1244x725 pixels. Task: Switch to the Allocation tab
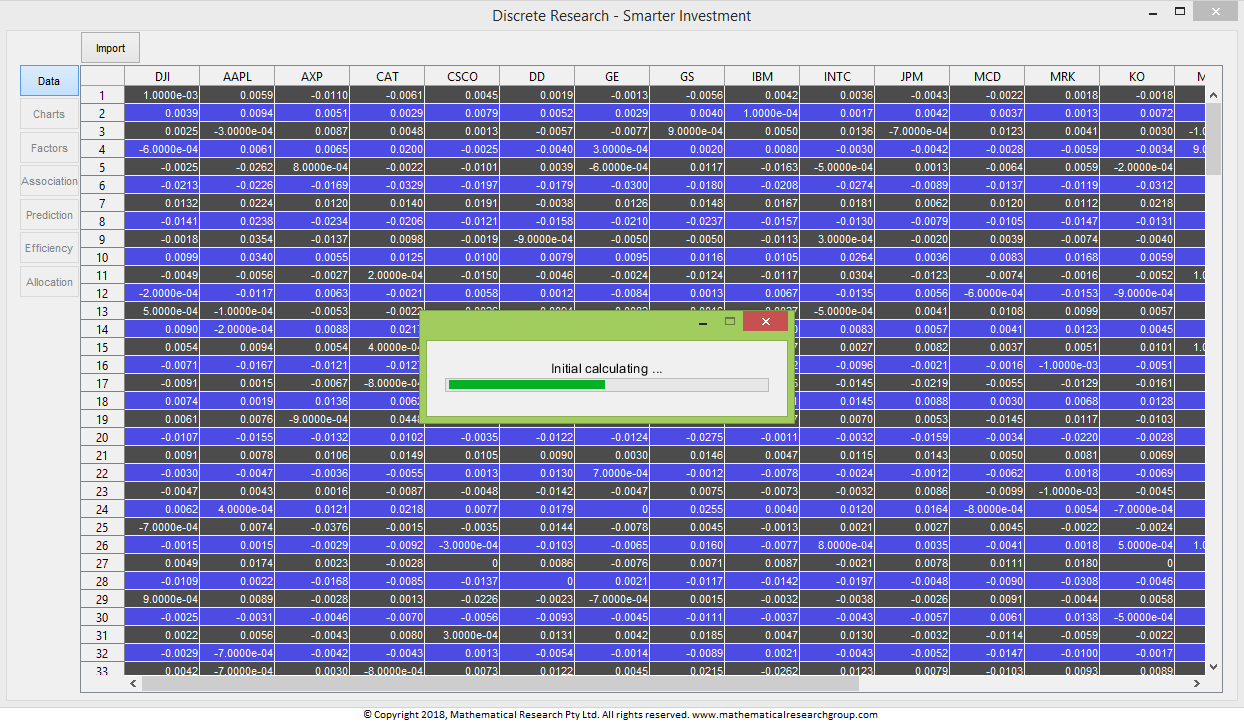pyautogui.click(x=49, y=282)
